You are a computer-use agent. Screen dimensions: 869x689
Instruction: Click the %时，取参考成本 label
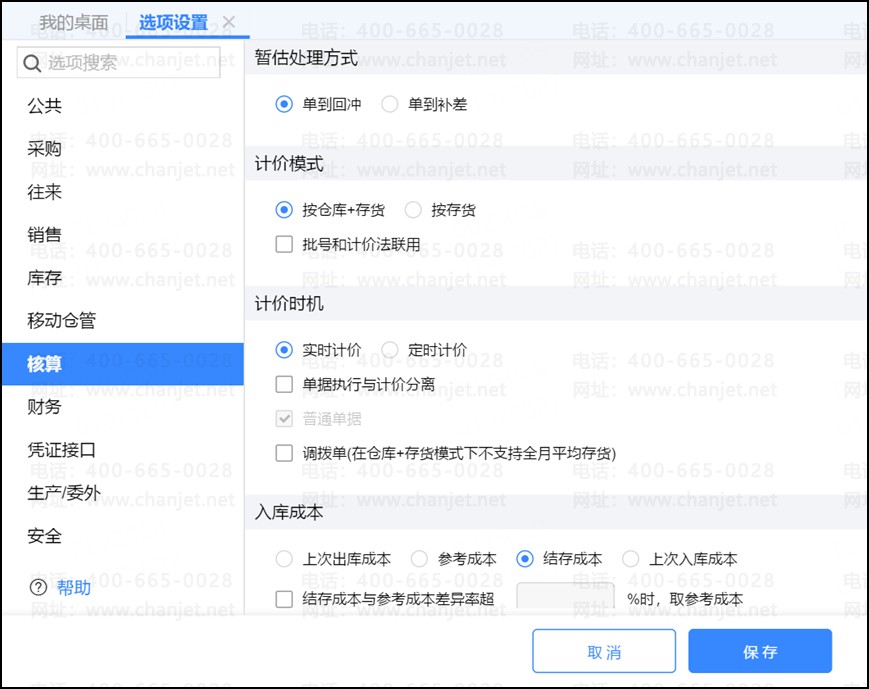point(685,599)
